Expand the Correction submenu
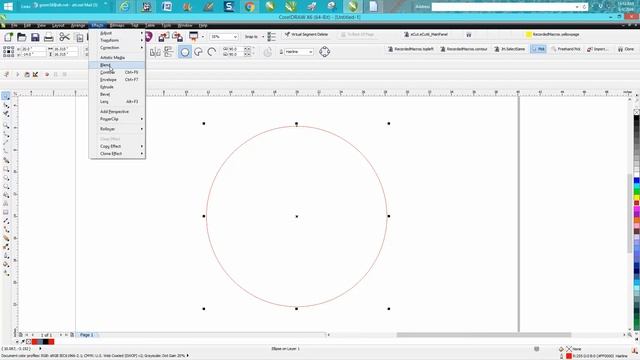Viewport: 640px width, 360px height. click(x=117, y=48)
